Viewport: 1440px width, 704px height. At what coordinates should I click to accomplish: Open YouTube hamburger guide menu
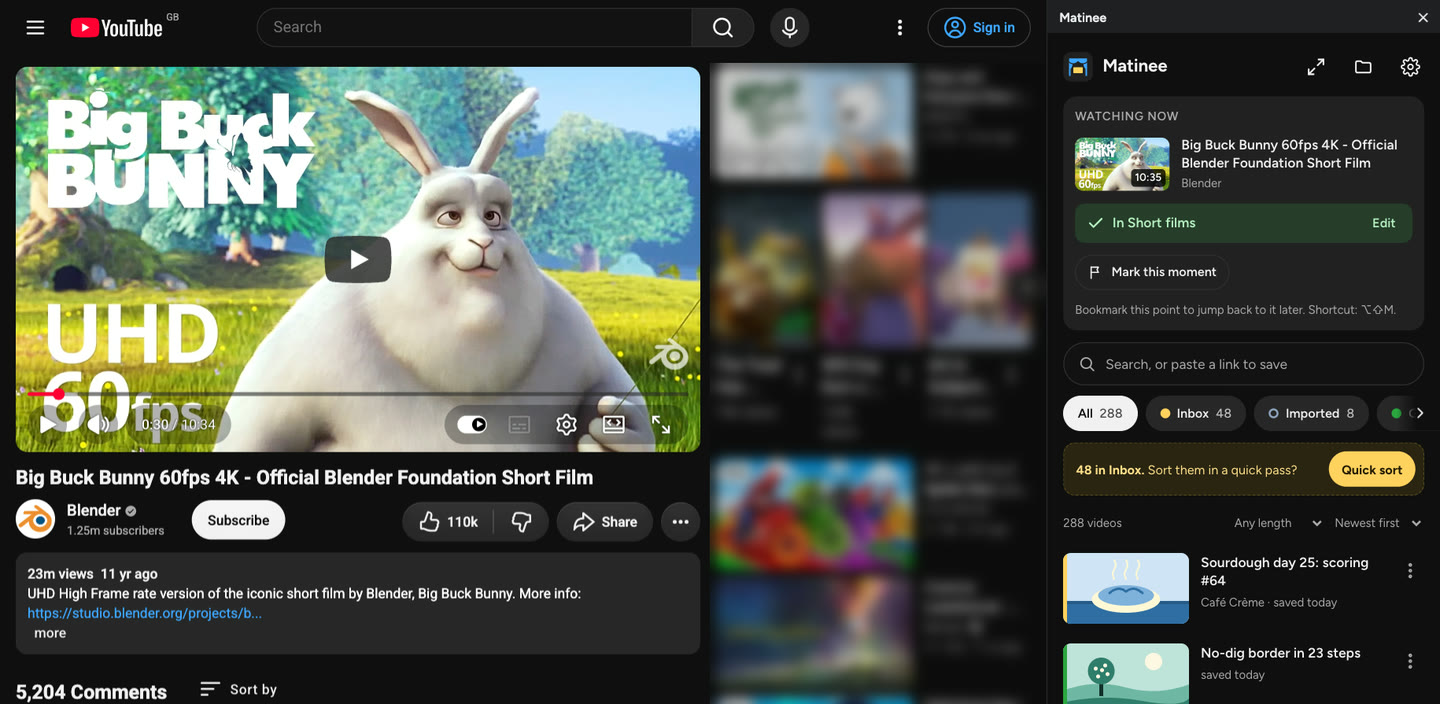tap(36, 27)
